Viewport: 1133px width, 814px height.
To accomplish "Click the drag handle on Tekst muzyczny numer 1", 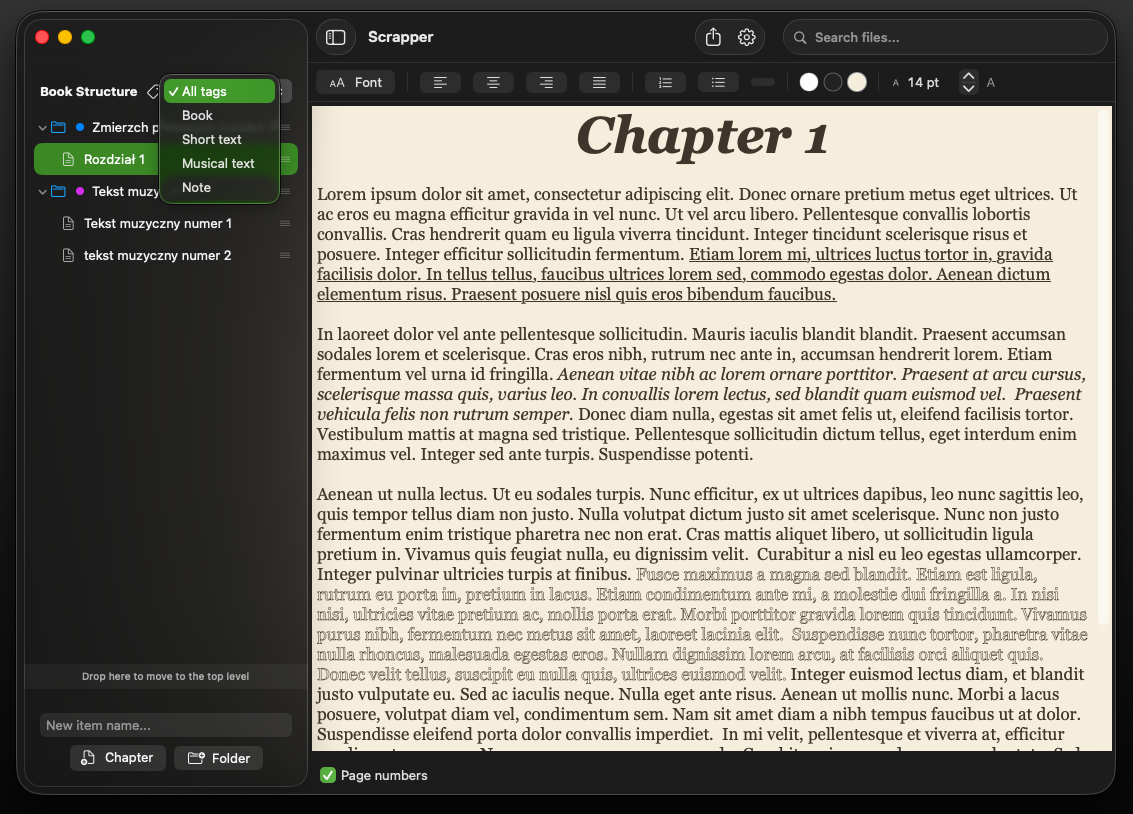I will click(x=285, y=224).
